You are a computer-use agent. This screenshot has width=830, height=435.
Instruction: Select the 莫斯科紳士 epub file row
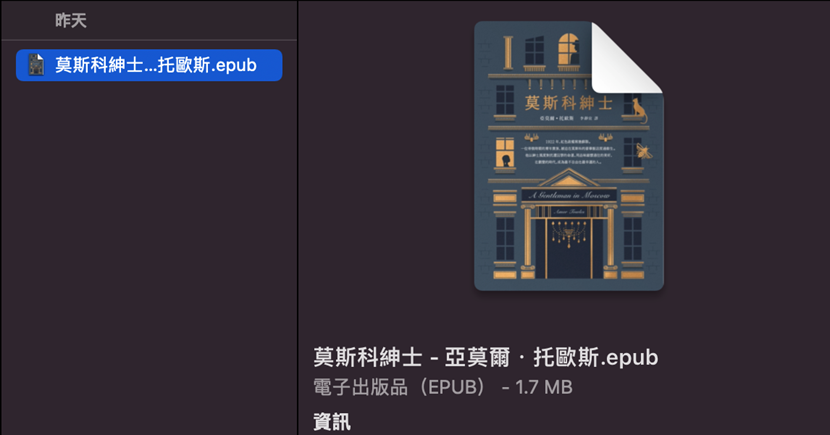(x=149, y=65)
